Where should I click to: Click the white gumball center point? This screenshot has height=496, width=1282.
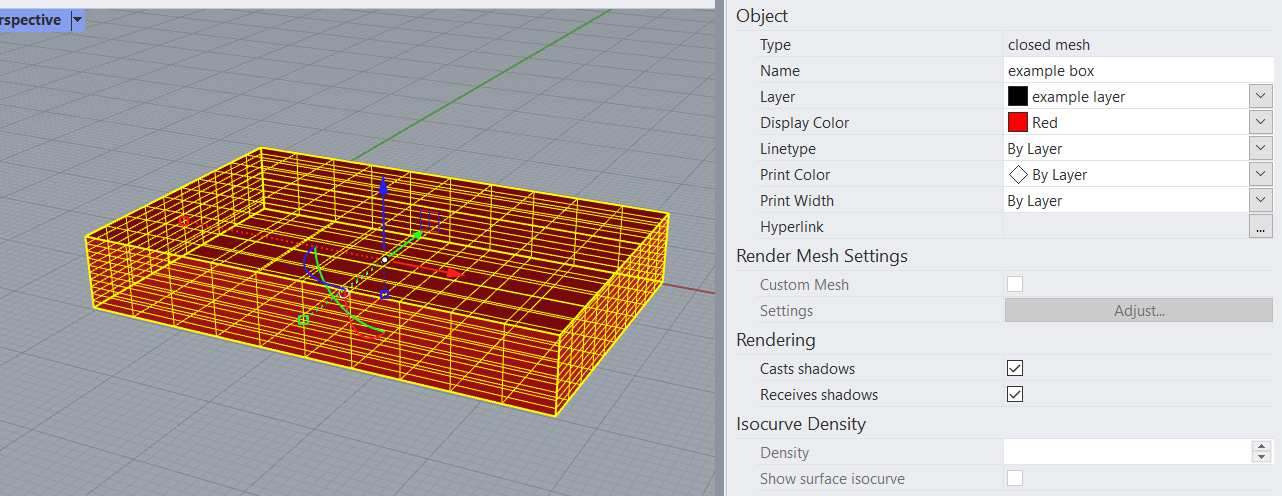pos(384,260)
